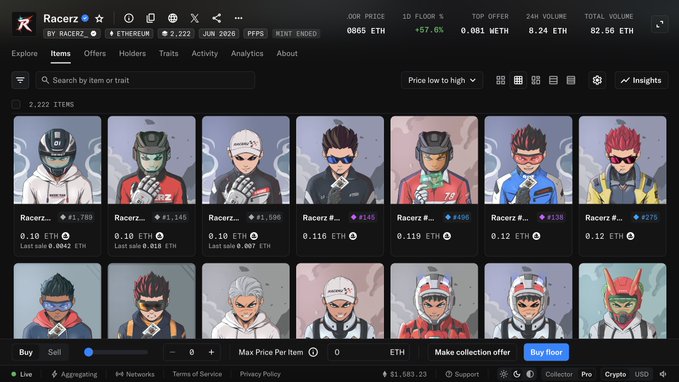
Task: Open Support in the status bar
Action: click(462, 374)
